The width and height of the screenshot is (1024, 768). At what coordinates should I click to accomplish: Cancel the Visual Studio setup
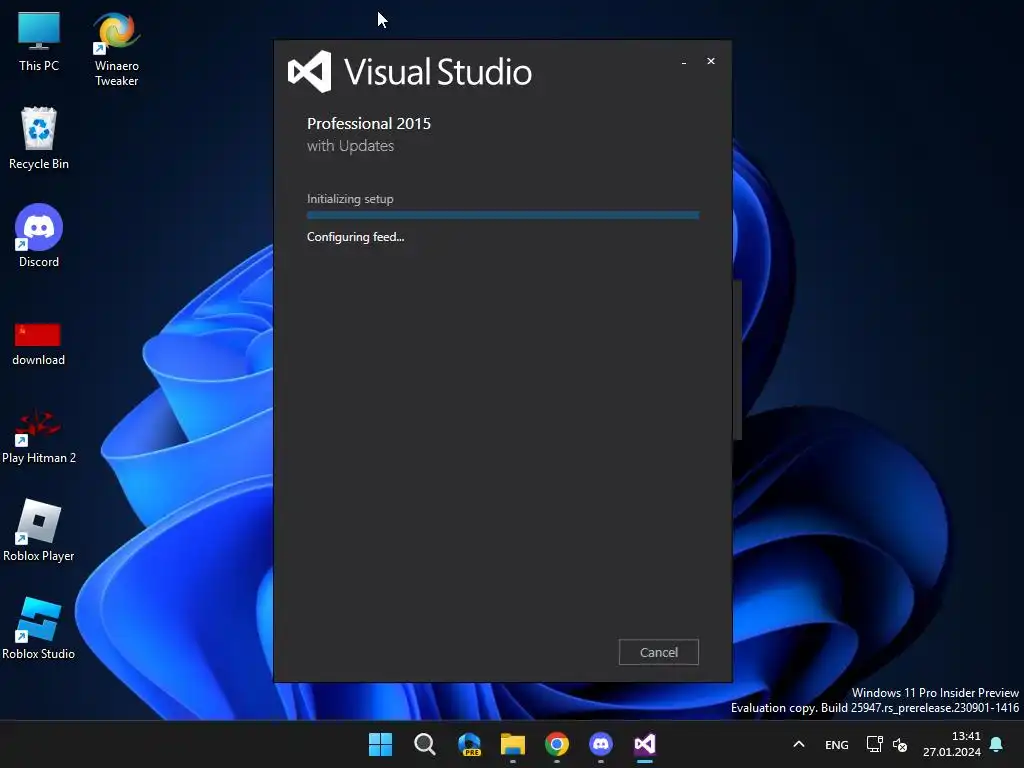pyautogui.click(x=658, y=652)
